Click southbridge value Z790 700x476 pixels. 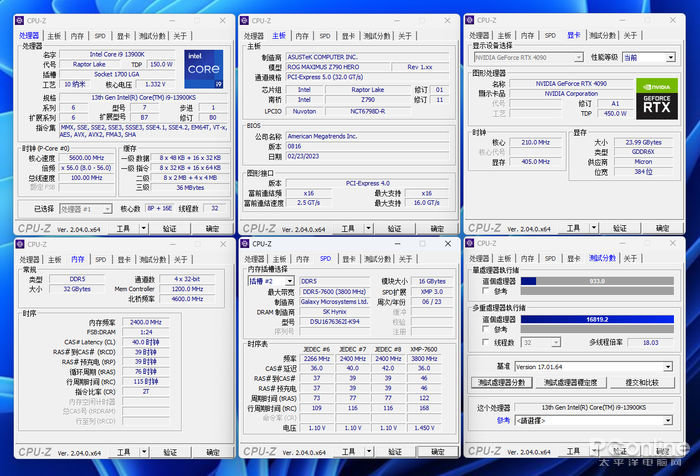pyautogui.click(x=368, y=100)
